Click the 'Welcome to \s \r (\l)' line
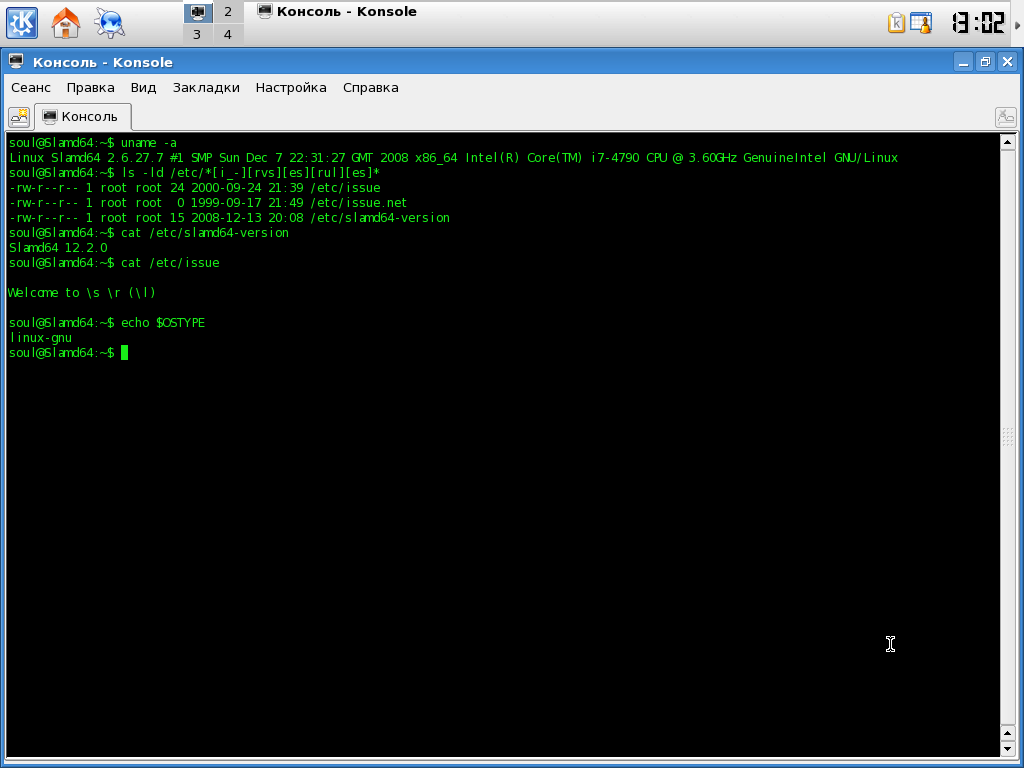1024x768 pixels. 82,293
